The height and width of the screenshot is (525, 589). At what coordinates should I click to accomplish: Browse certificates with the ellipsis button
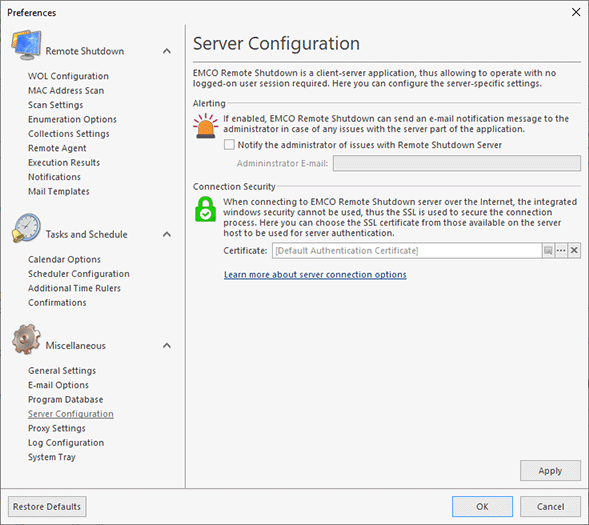point(561,250)
